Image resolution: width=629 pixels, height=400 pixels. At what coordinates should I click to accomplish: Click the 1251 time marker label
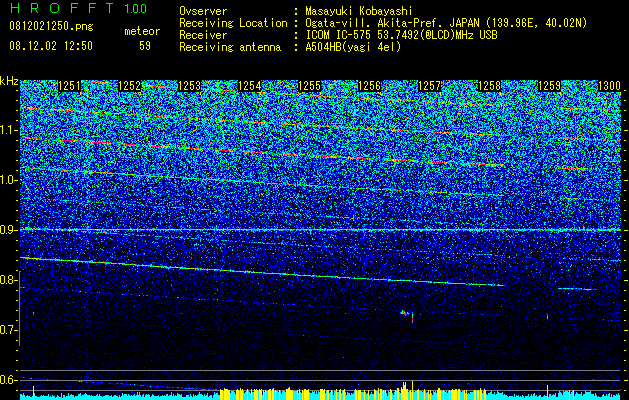tap(69, 86)
